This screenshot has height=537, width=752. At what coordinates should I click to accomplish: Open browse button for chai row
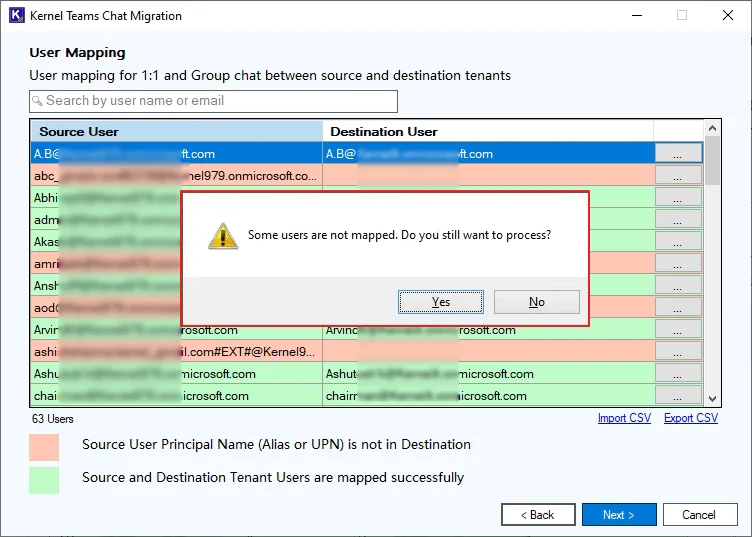(x=678, y=395)
